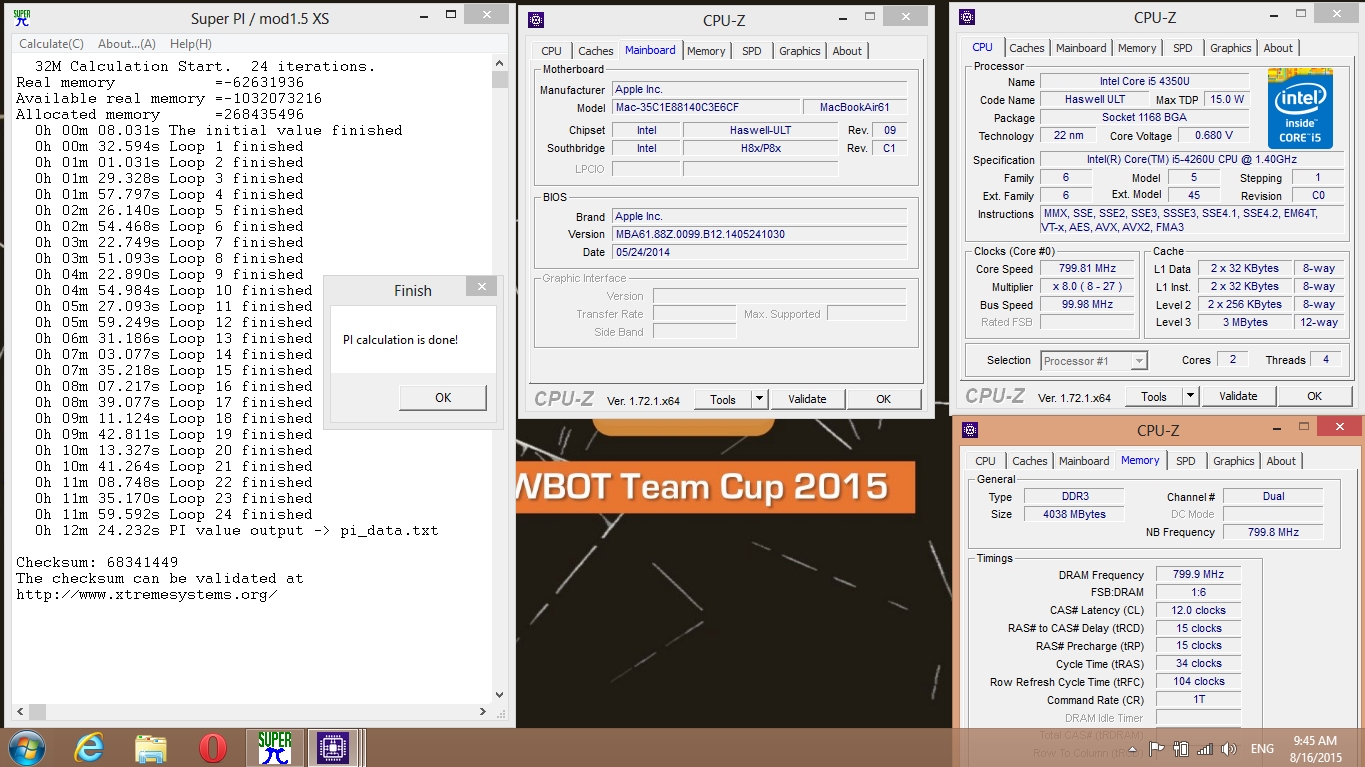
Task: Open Tools dropdown arrow in CPU window
Action: [x=1190, y=396]
